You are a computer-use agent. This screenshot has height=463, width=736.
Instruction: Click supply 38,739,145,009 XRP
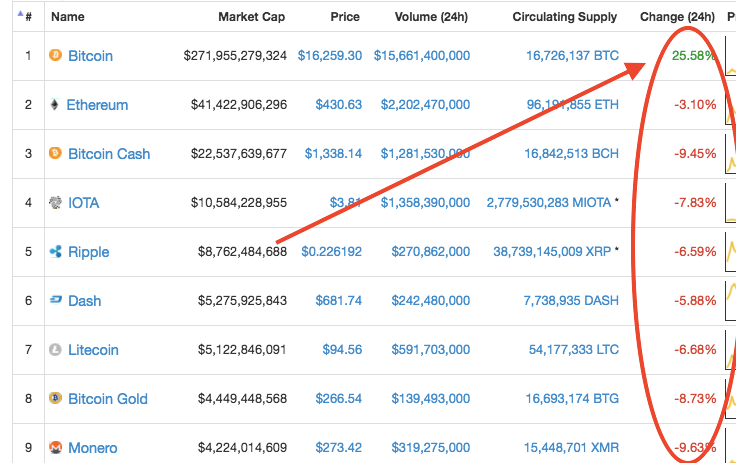(552, 252)
